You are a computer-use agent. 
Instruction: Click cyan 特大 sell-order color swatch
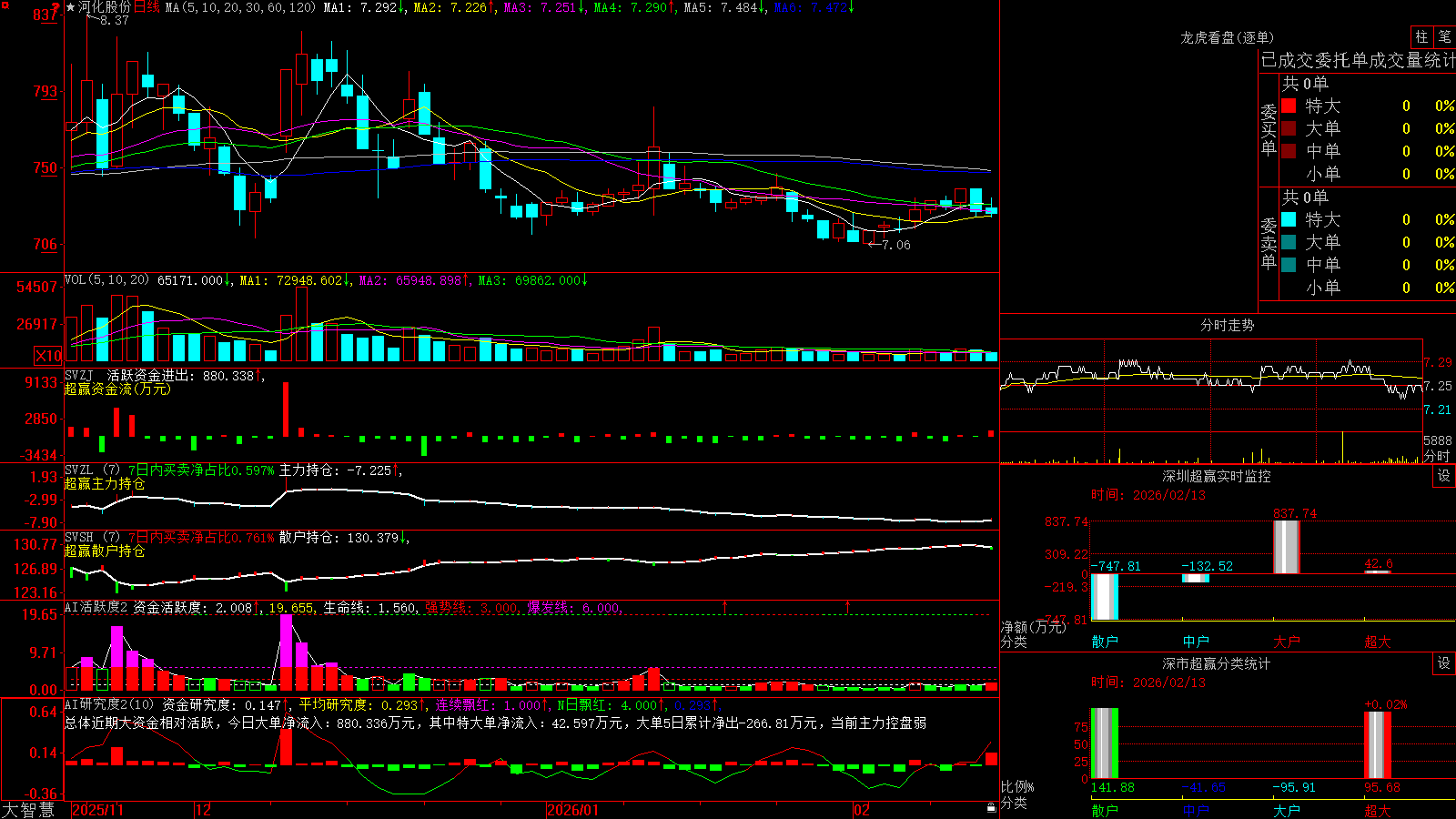tap(1289, 219)
